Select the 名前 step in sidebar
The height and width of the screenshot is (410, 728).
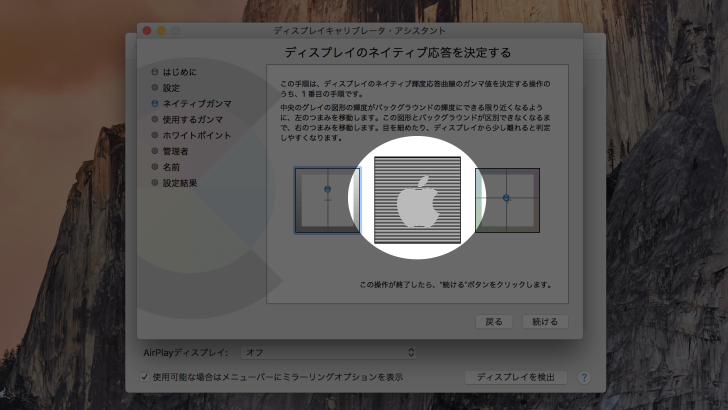[x=166, y=167]
